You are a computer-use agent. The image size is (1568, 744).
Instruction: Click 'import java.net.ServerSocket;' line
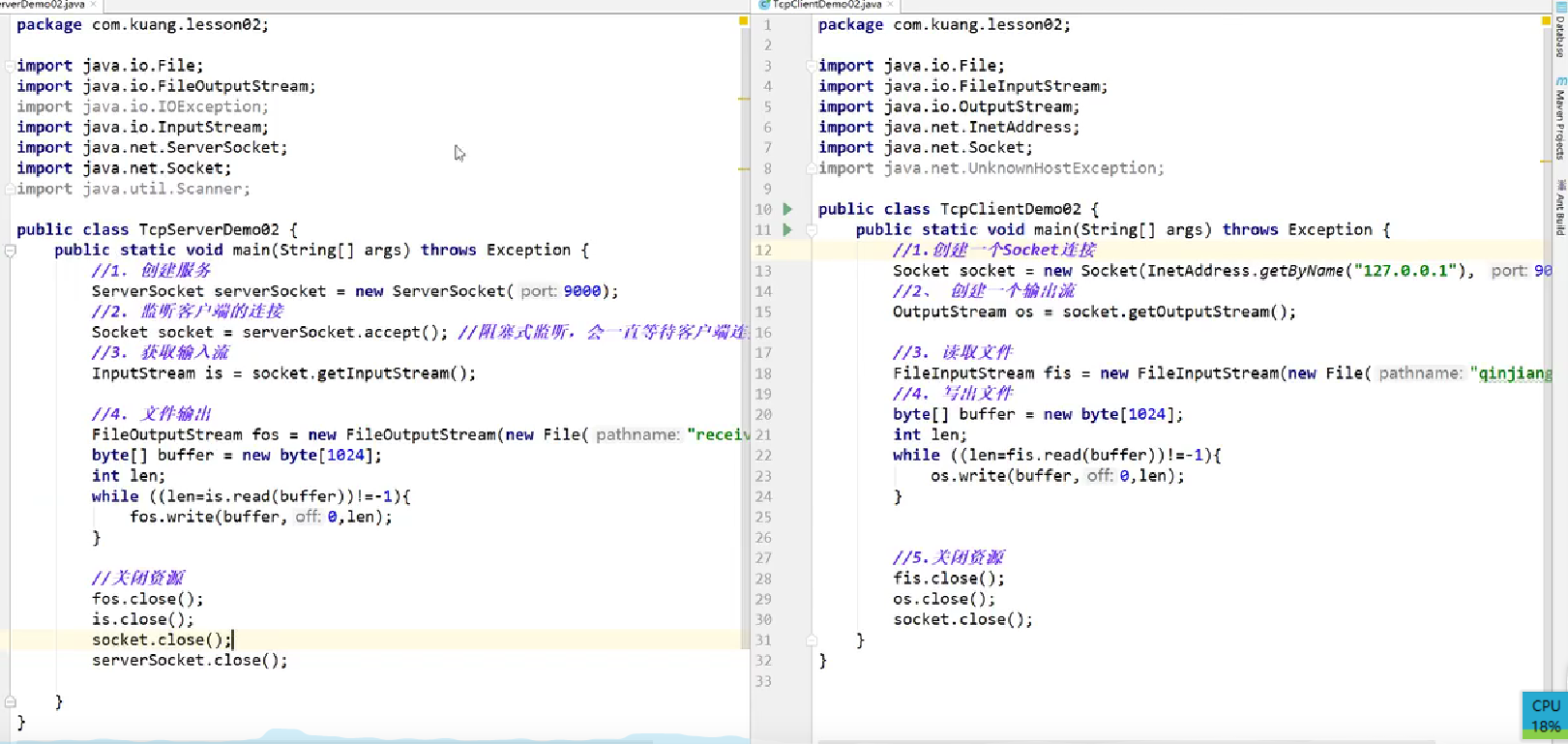coord(152,147)
